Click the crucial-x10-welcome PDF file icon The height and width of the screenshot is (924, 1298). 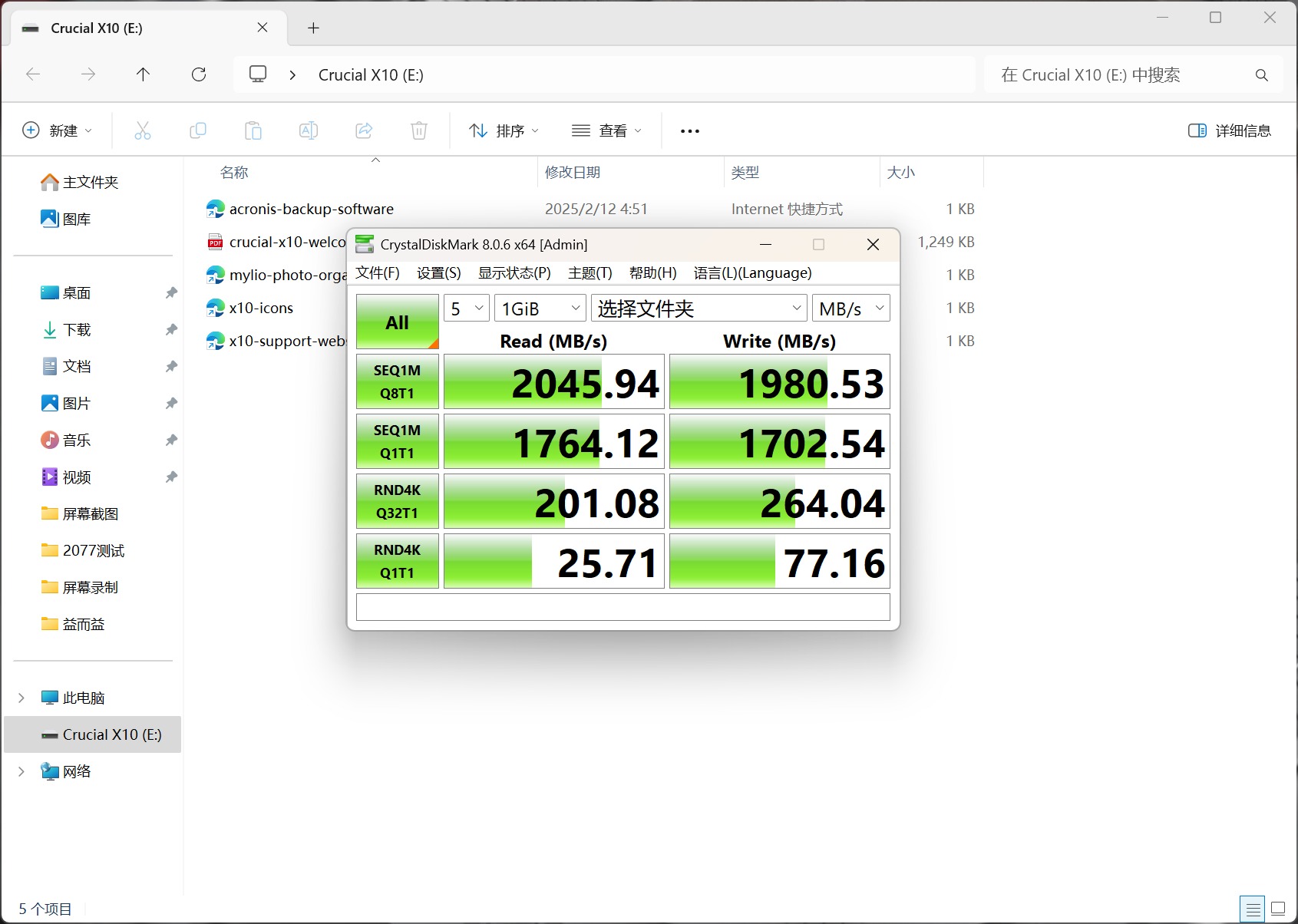[x=215, y=242]
